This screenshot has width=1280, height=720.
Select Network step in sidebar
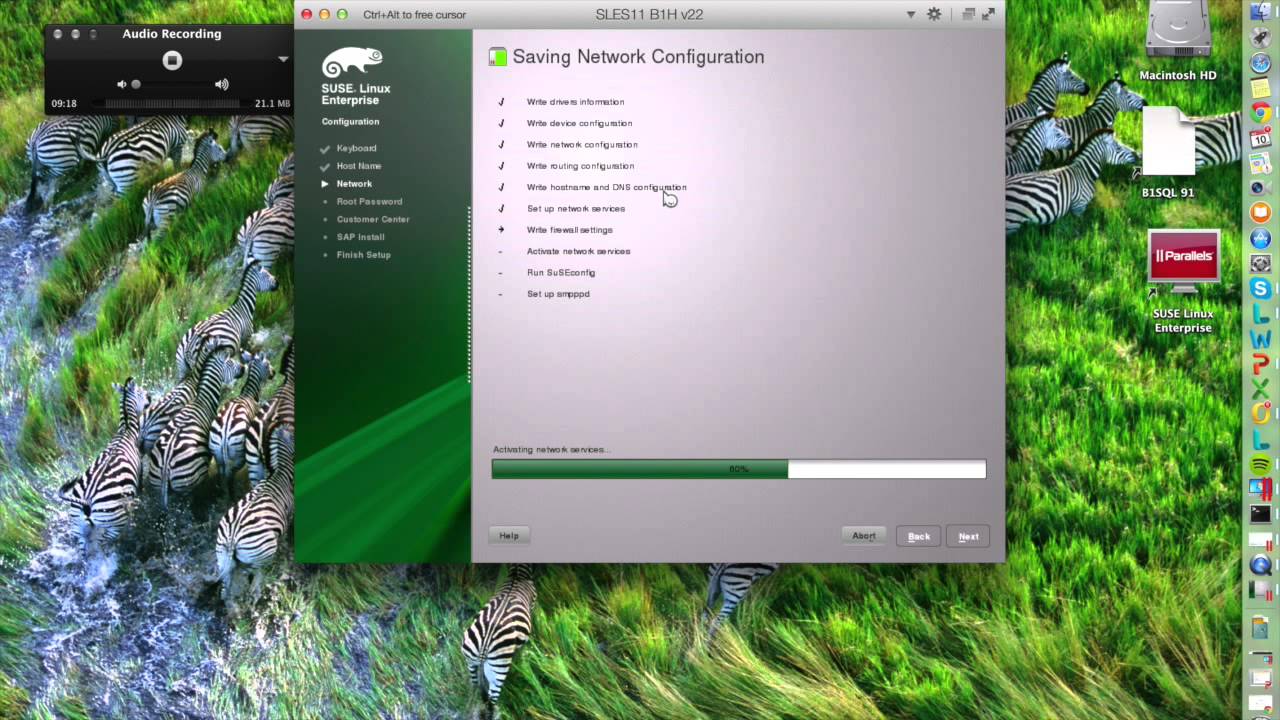coord(354,184)
